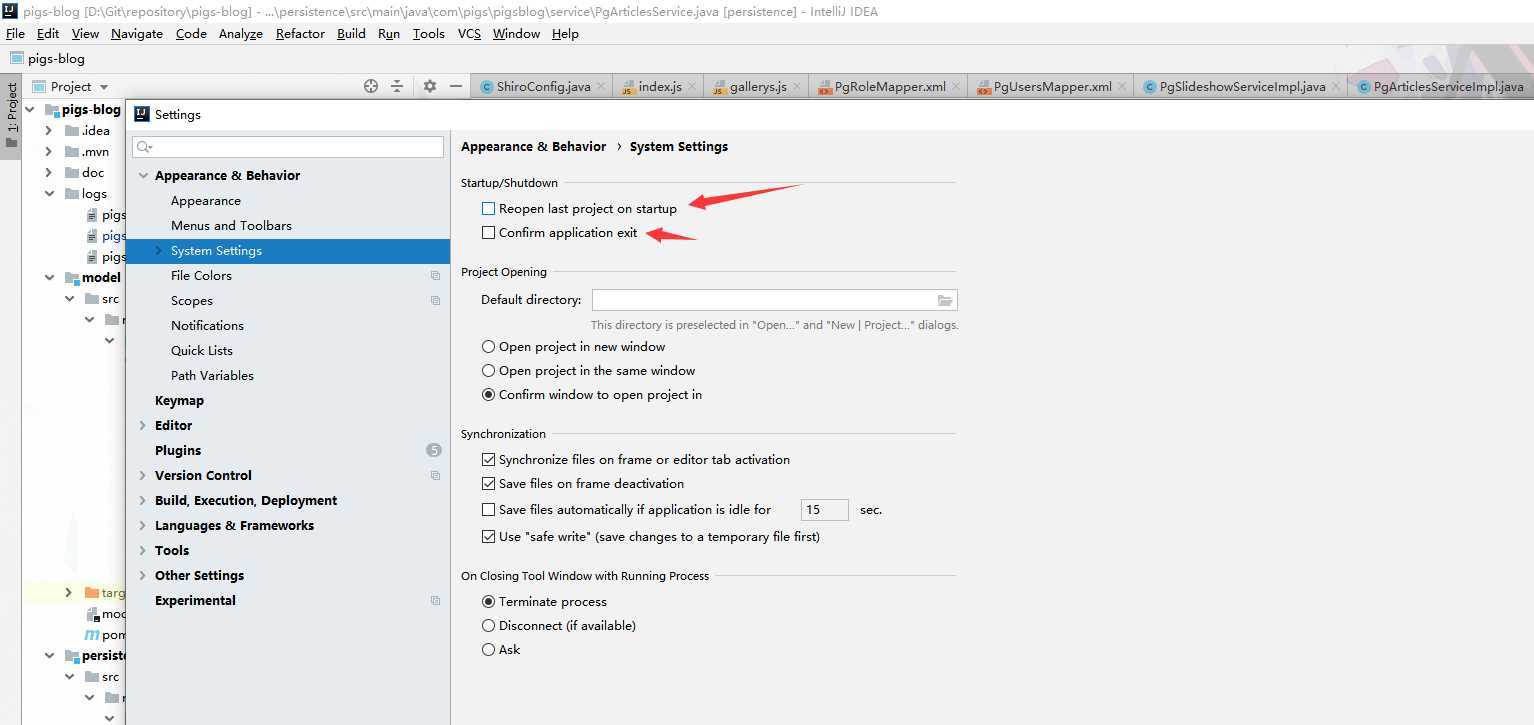This screenshot has height=725, width=1534.
Task: Close the gallerys.js editor tab
Action: click(797, 87)
